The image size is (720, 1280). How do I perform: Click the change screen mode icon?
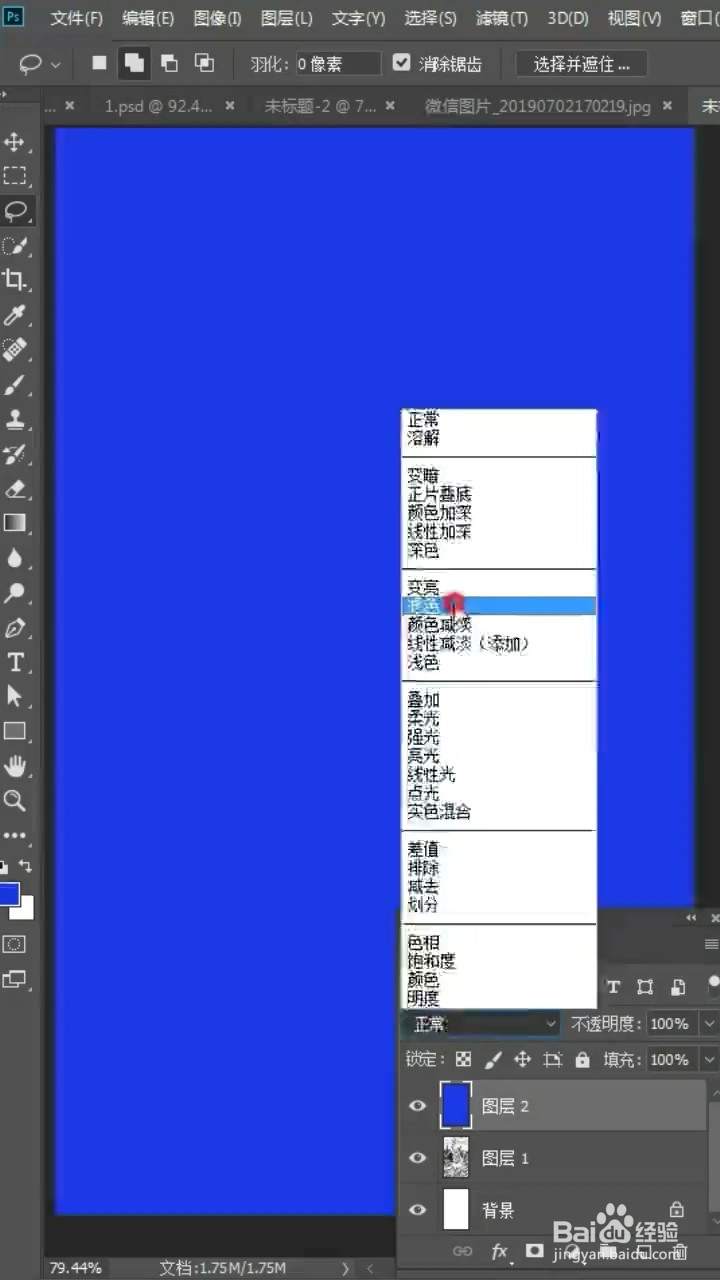click(x=14, y=979)
